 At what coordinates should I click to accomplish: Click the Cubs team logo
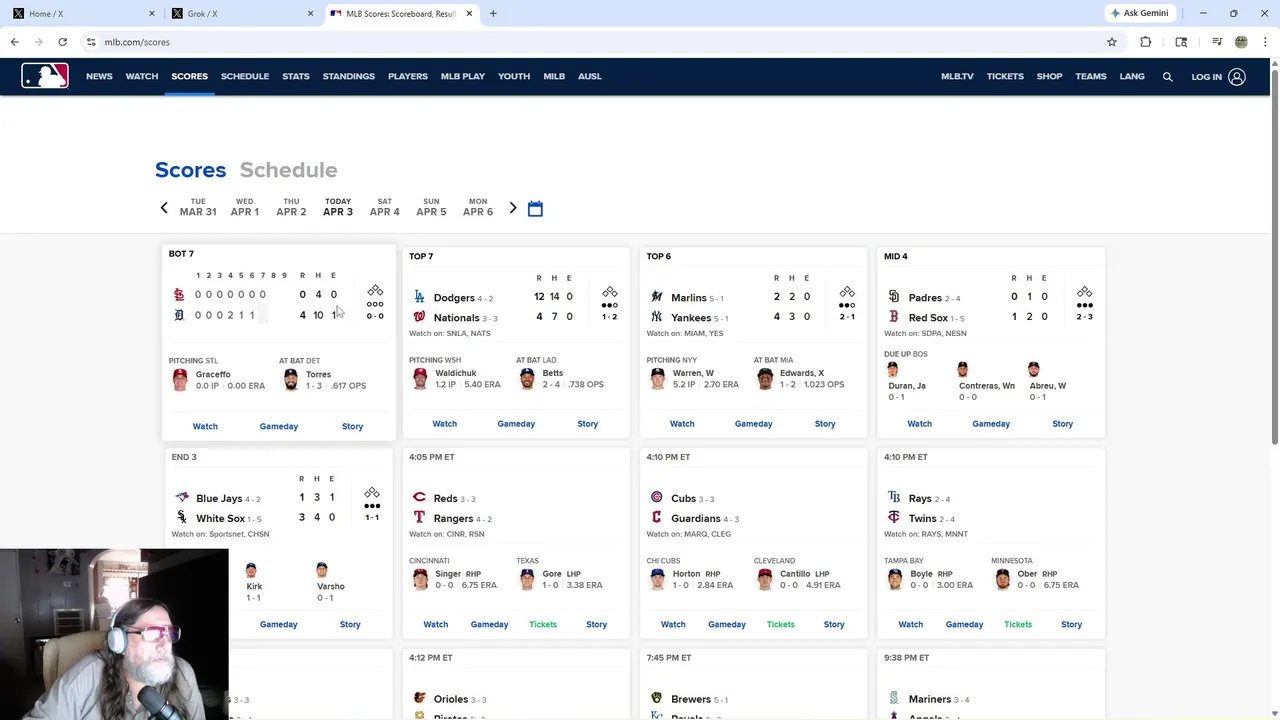[657, 498]
